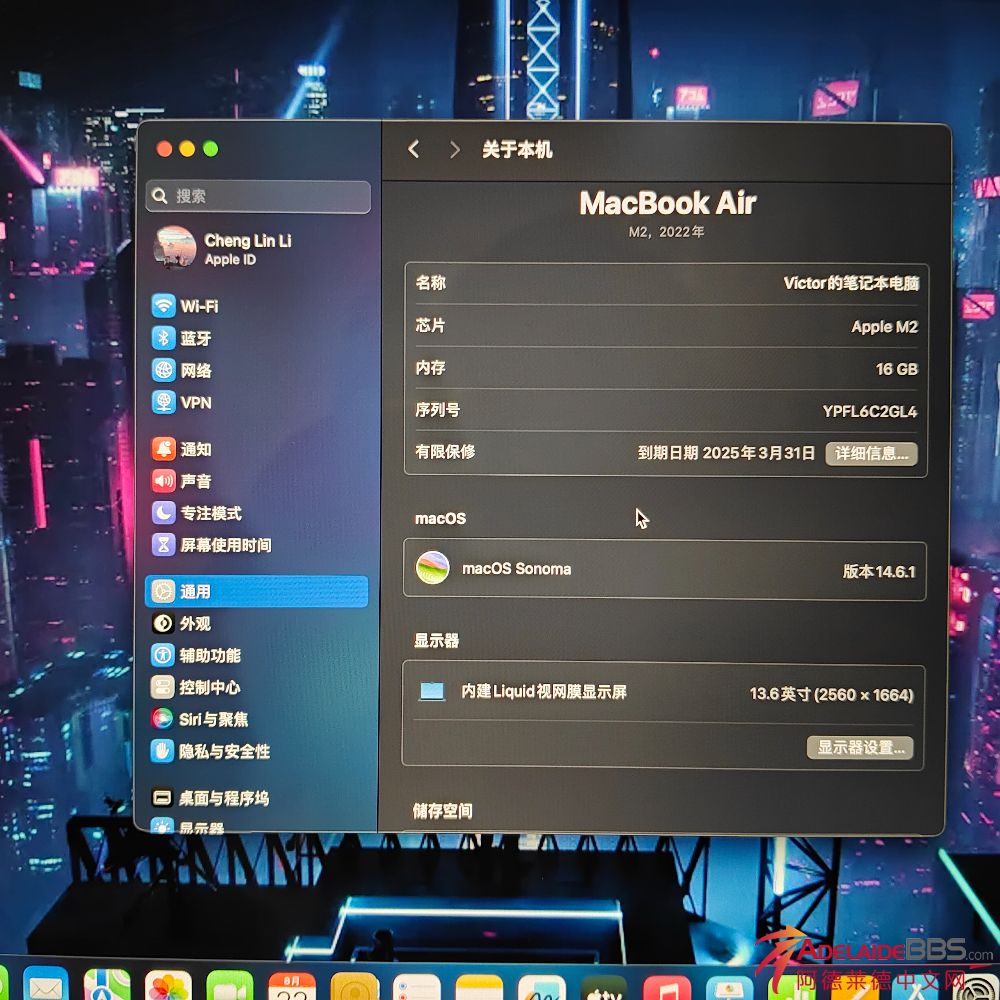Go forward with the right chevron
The width and height of the screenshot is (1000, 1000).
454,150
